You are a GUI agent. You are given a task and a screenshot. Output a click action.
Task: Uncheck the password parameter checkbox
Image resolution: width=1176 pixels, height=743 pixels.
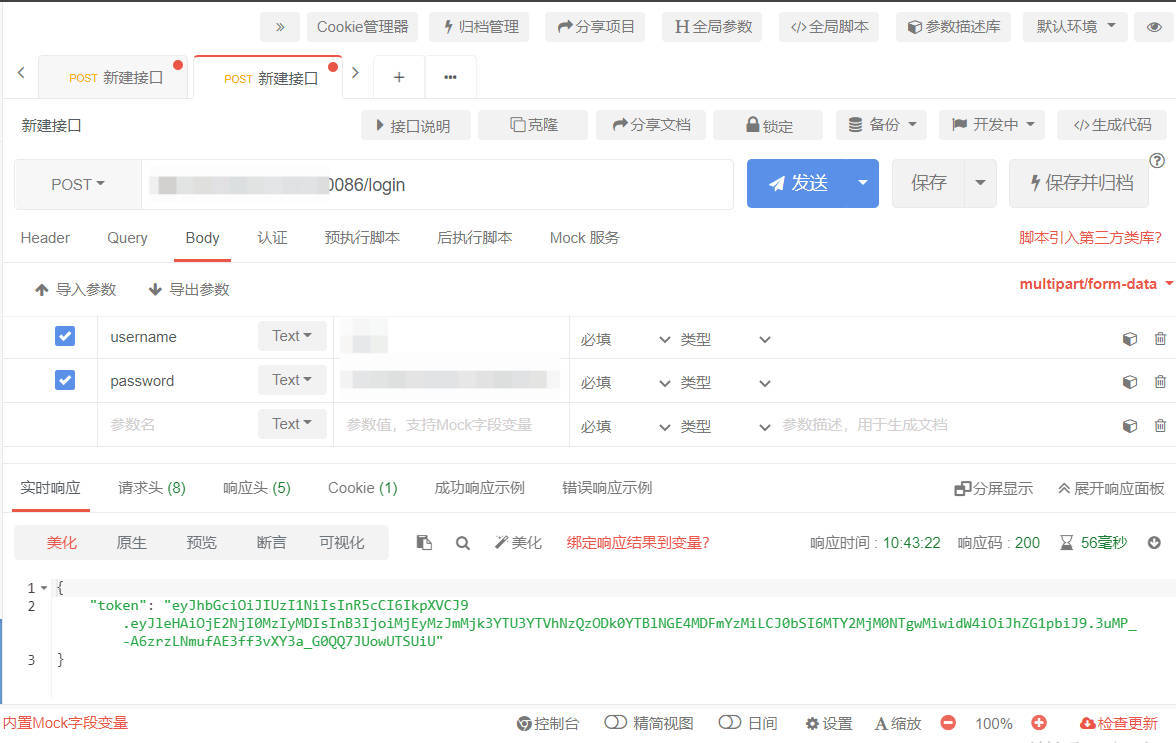(x=65, y=380)
